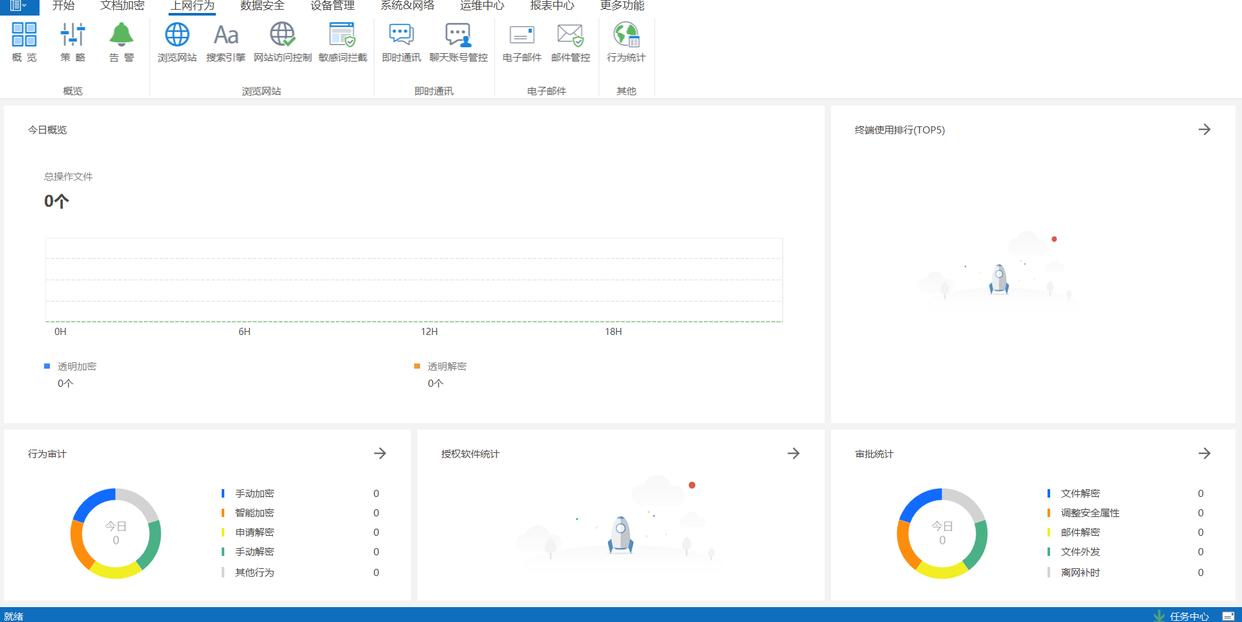This screenshot has width=1242, height=622.
Task: Open 任务中心 in the status bar
Action: pos(1188,615)
